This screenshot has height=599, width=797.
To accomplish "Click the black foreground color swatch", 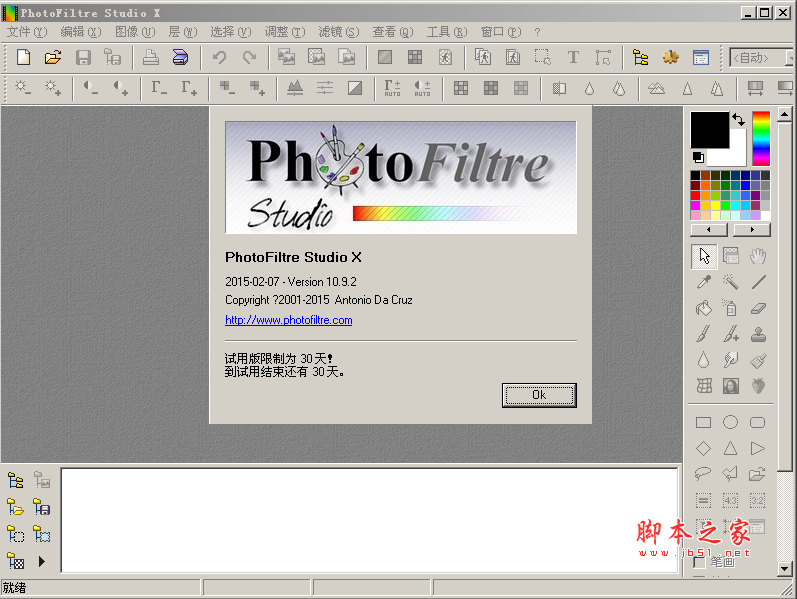I will (709, 130).
